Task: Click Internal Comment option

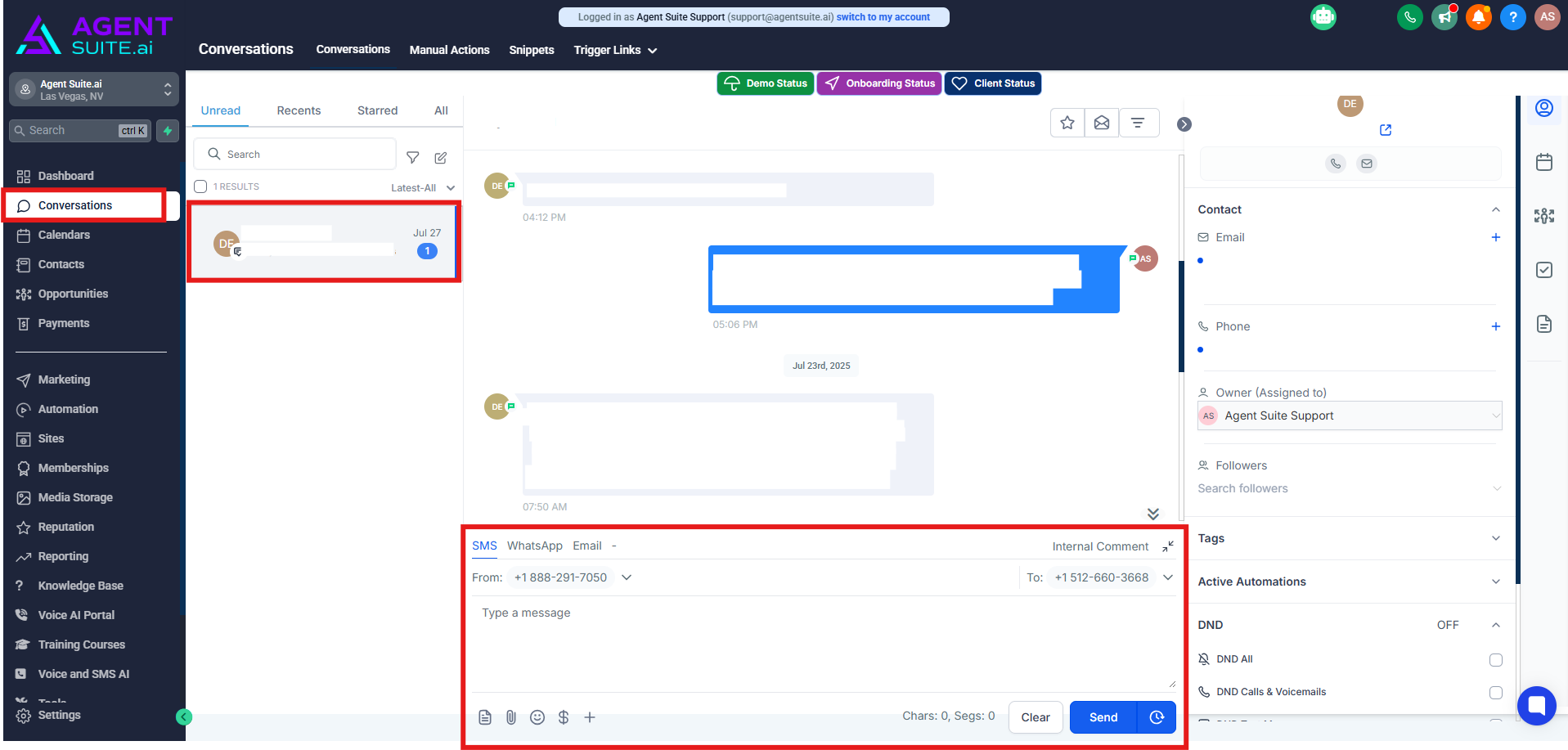Action: coord(1100,546)
